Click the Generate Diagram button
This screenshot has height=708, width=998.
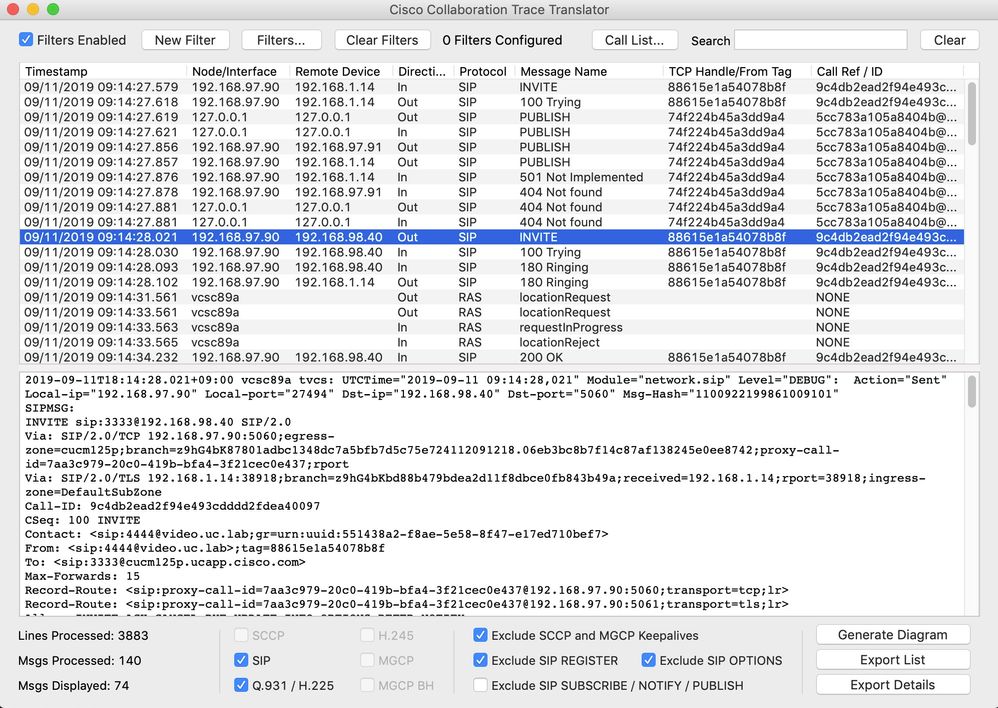click(892, 635)
